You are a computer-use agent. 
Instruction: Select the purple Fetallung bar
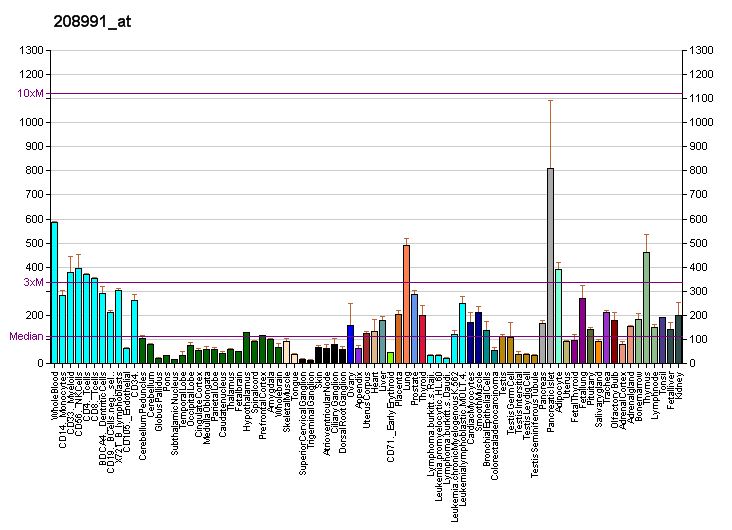coord(582,330)
